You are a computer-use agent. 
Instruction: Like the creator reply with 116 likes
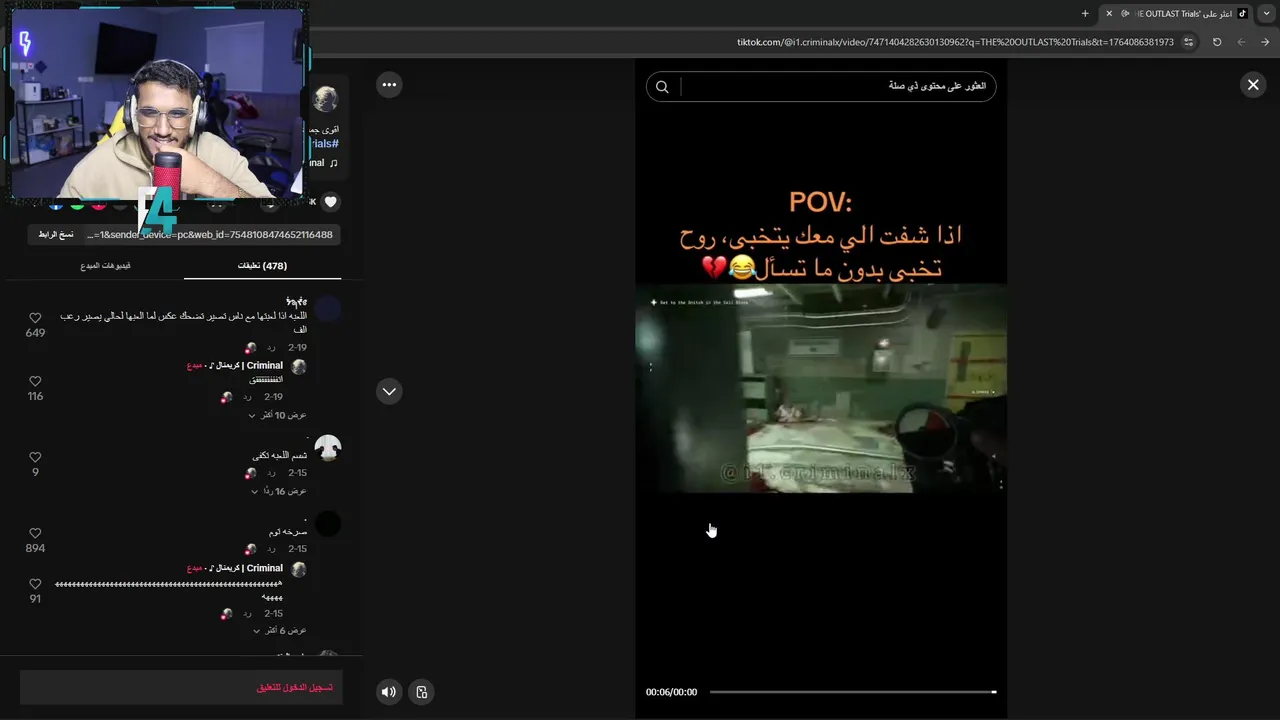click(x=35, y=382)
